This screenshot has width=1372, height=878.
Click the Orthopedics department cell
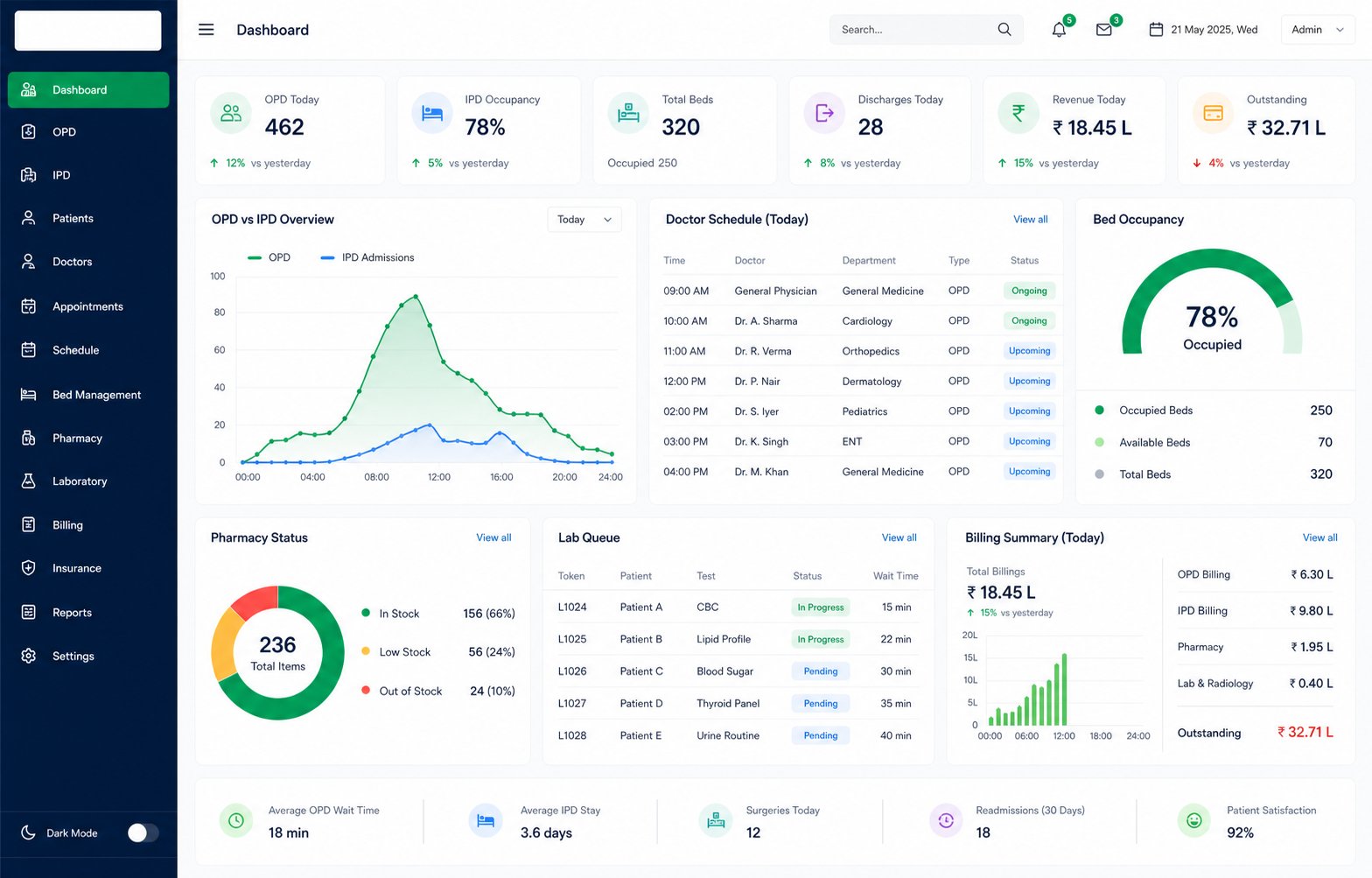point(871,351)
